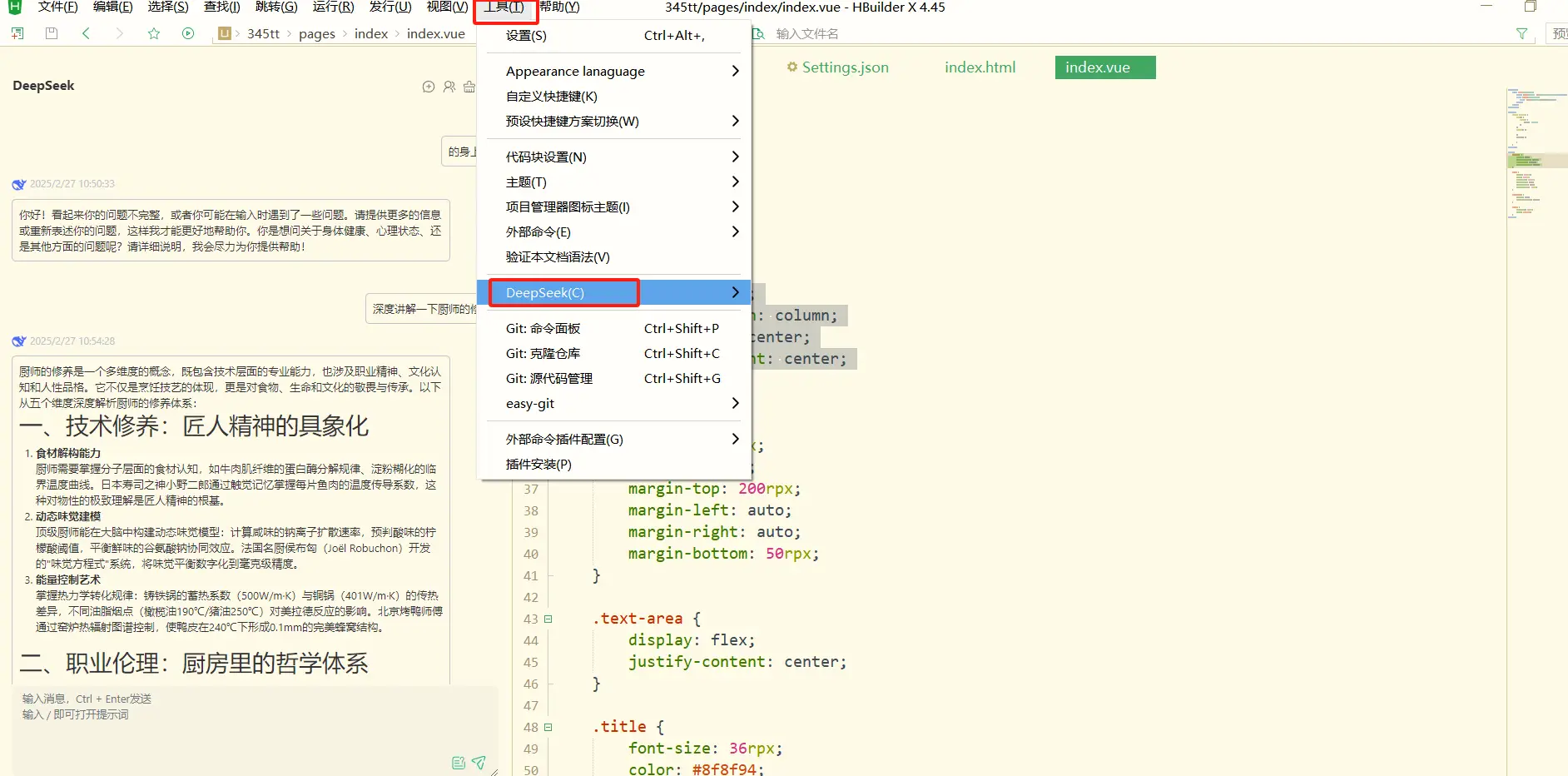
Task: Expand the 预设快捷键方案切换 submenu arrow
Action: (735, 121)
